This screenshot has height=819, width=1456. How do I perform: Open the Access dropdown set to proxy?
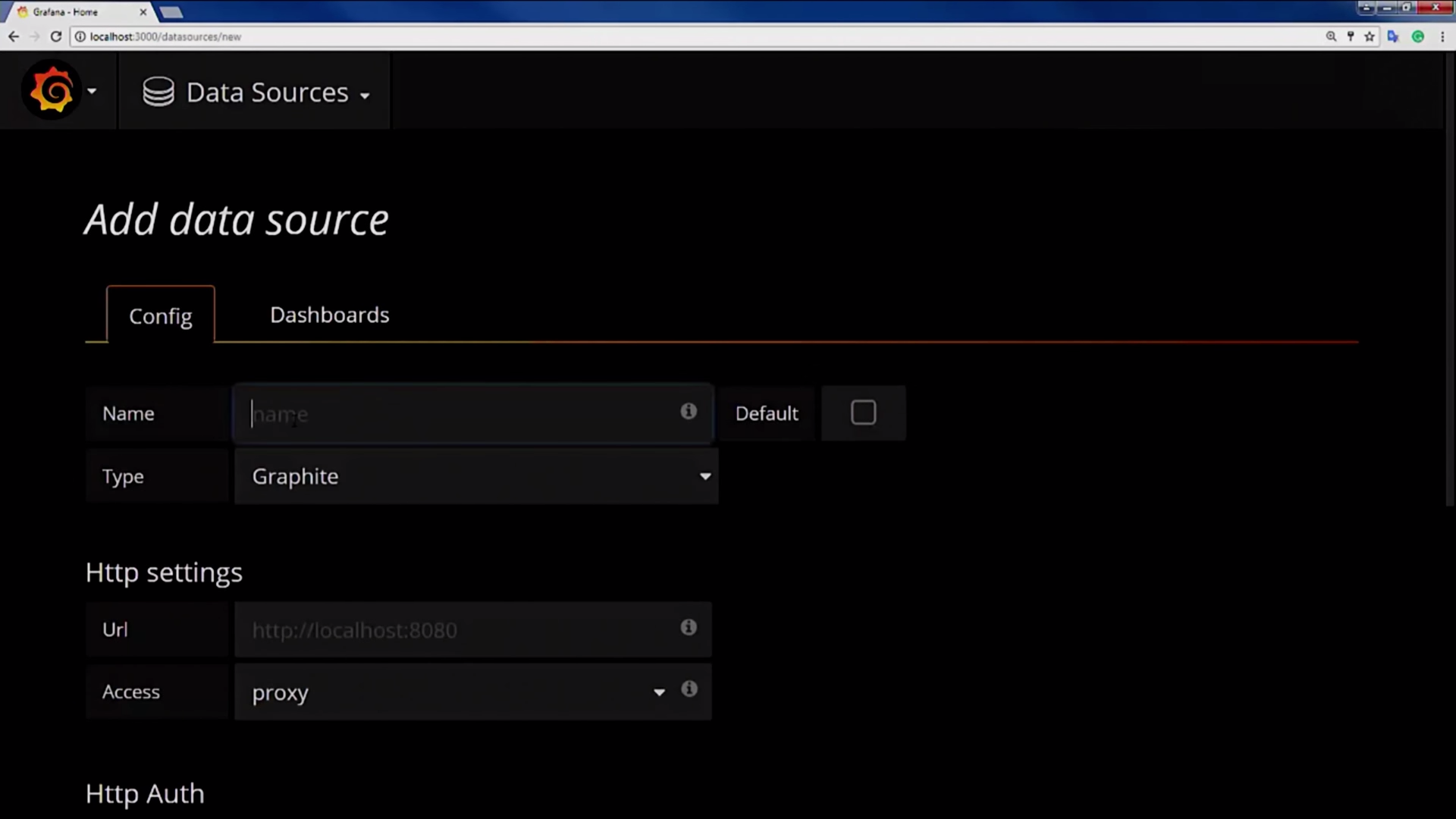click(x=455, y=692)
